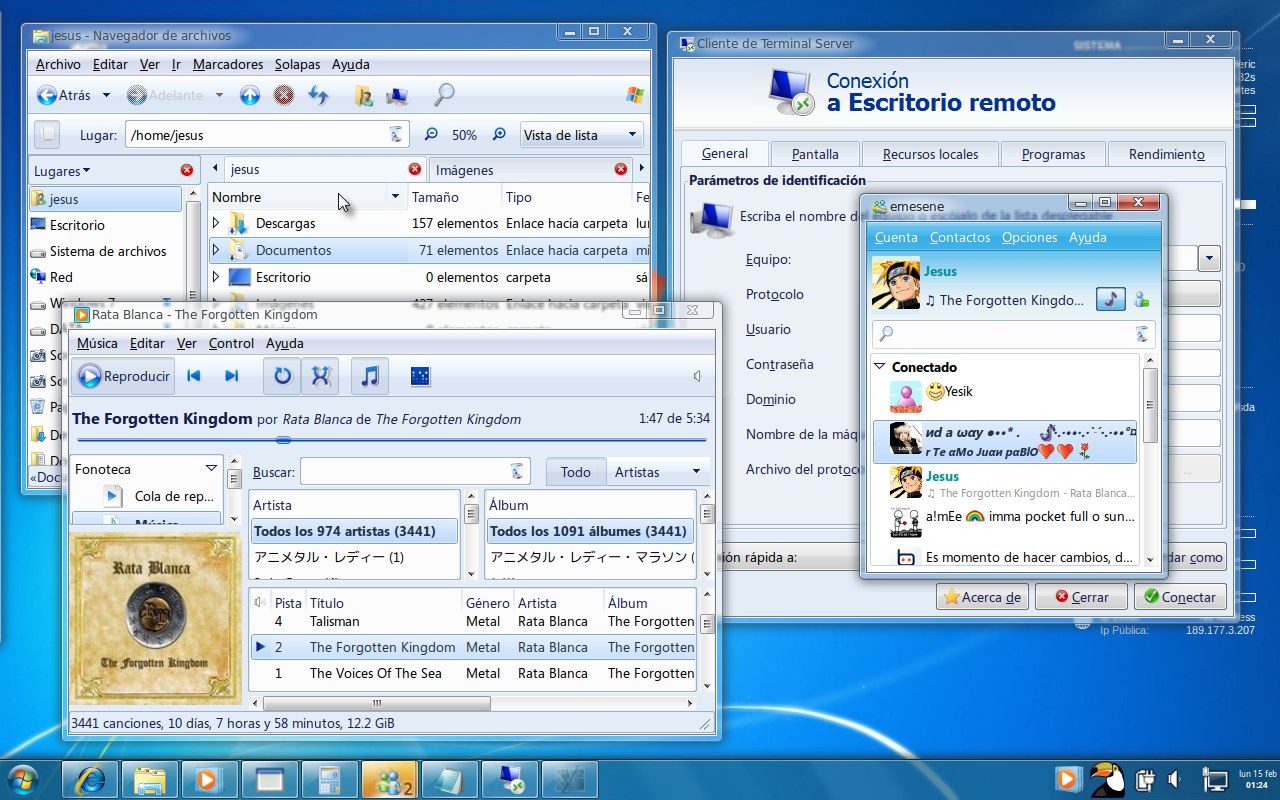
Task: Clear the Buscar search field in music player
Action: pyautogui.click(x=517, y=471)
